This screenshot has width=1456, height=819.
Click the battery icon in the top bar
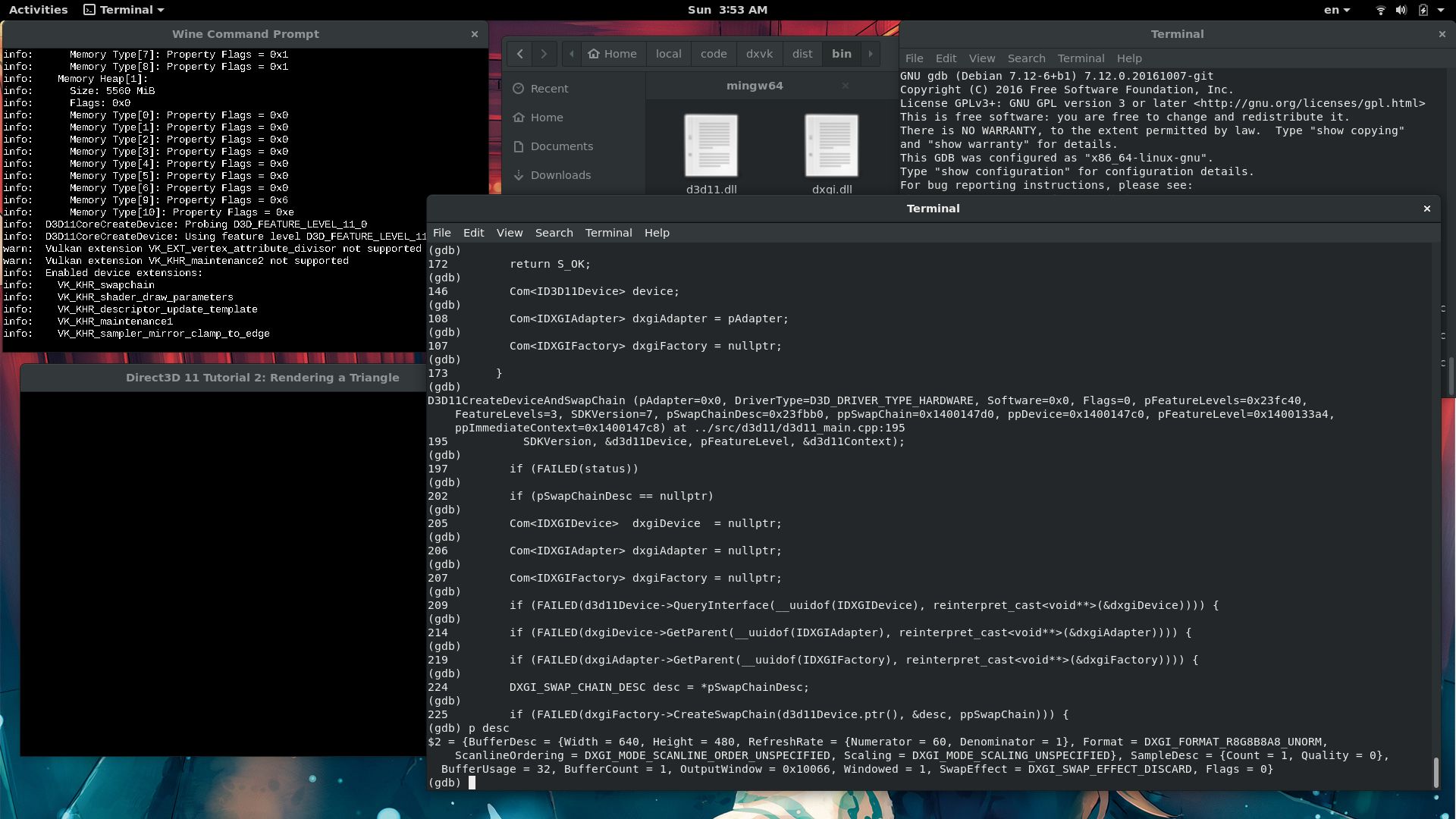pos(1423,10)
